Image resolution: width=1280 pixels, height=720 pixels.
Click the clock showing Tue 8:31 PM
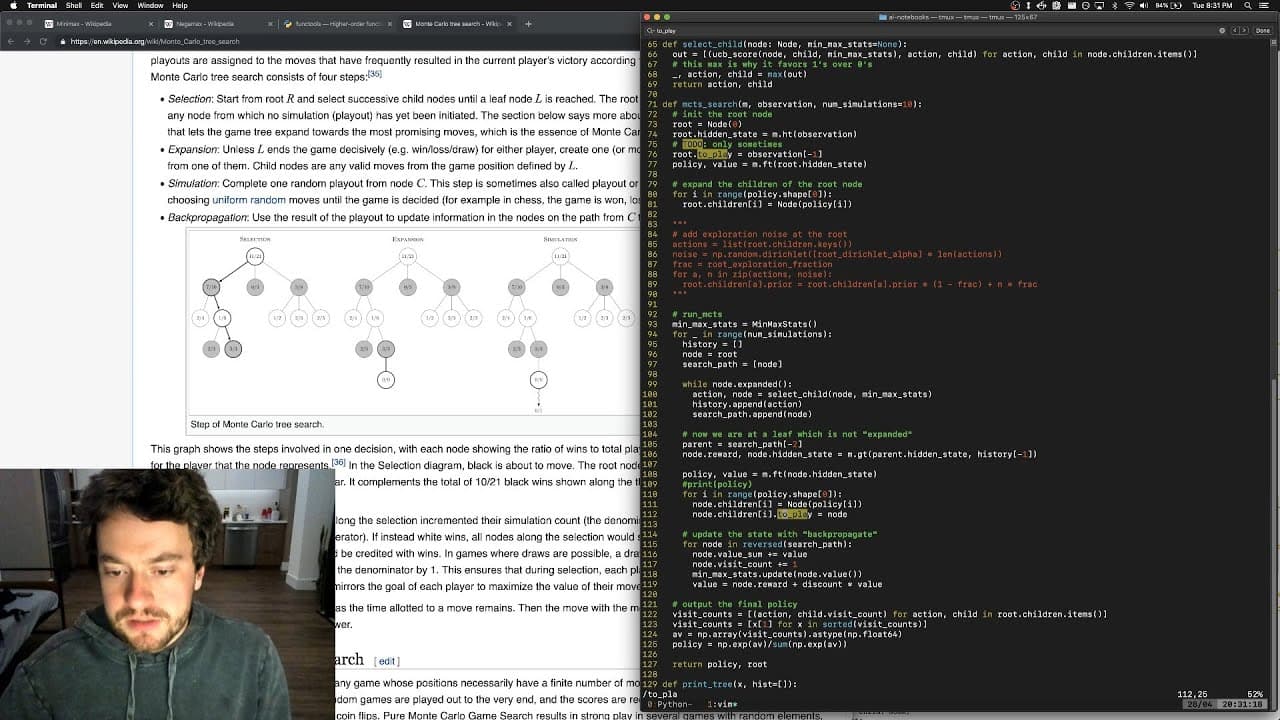point(1214,6)
